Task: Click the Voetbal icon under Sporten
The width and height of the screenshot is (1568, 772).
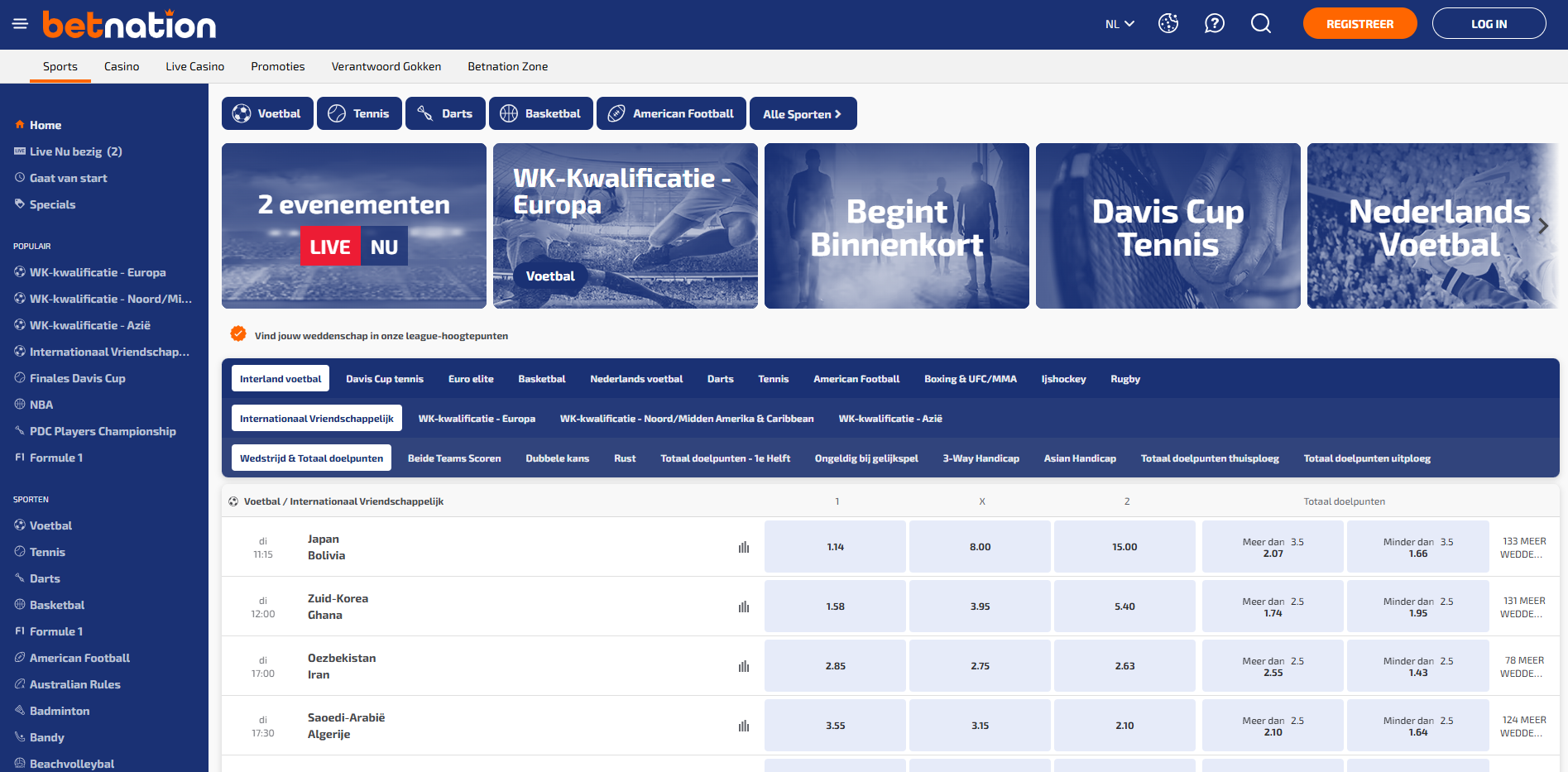Action: coord(20,525)
